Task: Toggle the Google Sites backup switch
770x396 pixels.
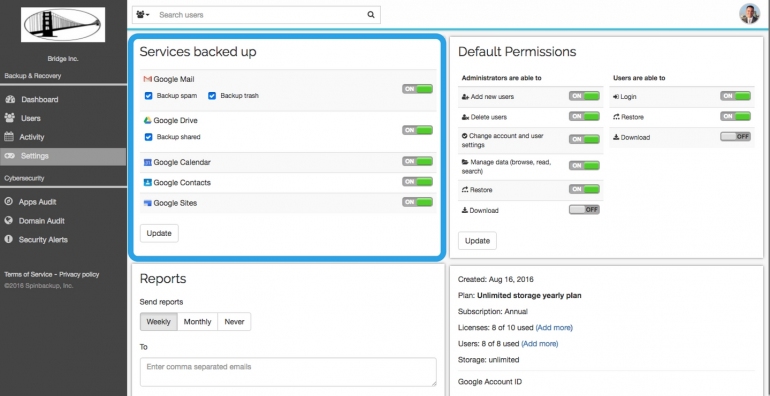Action: 417,202
